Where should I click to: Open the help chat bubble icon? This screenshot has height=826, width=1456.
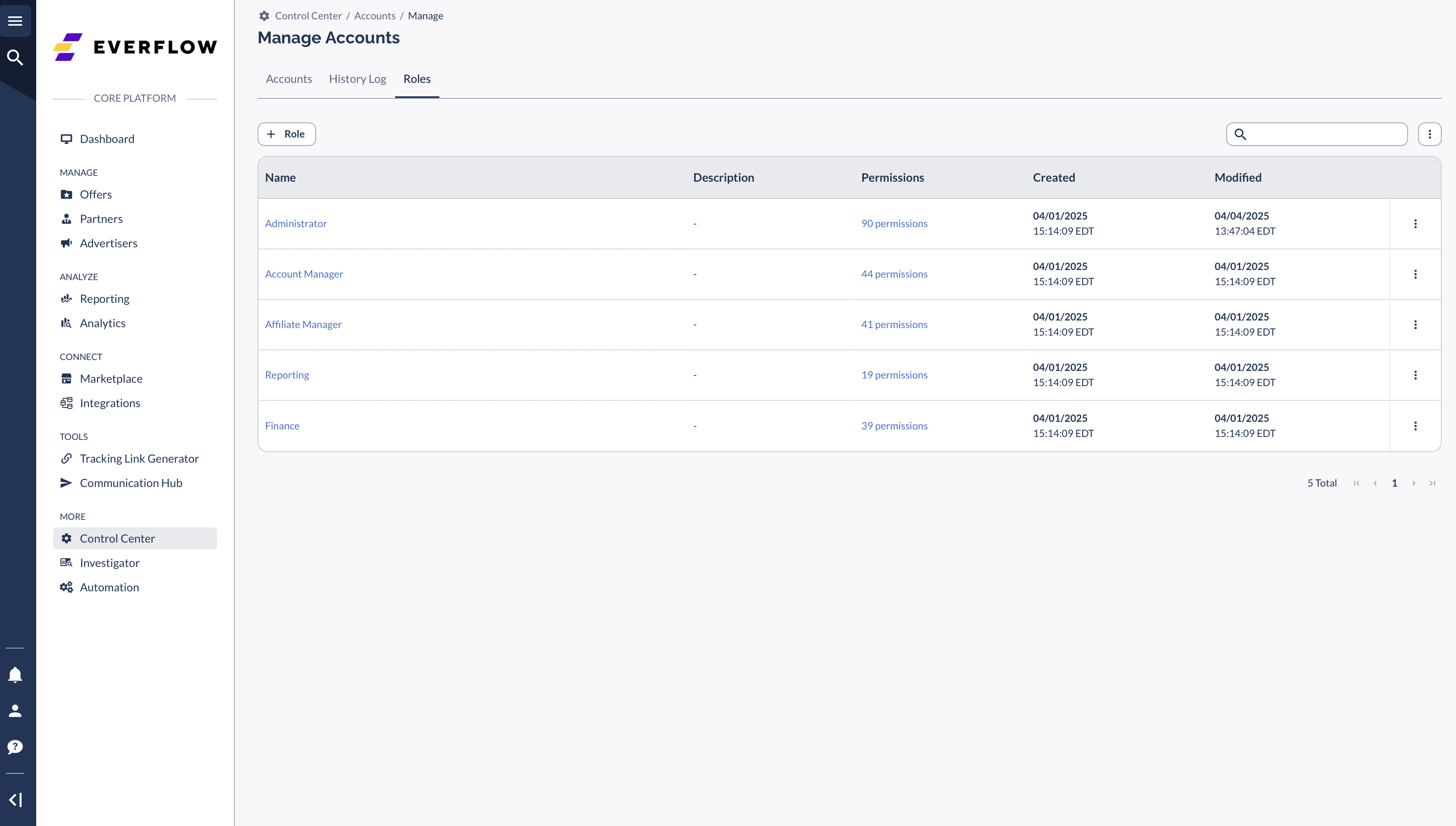tap(15, 747)
